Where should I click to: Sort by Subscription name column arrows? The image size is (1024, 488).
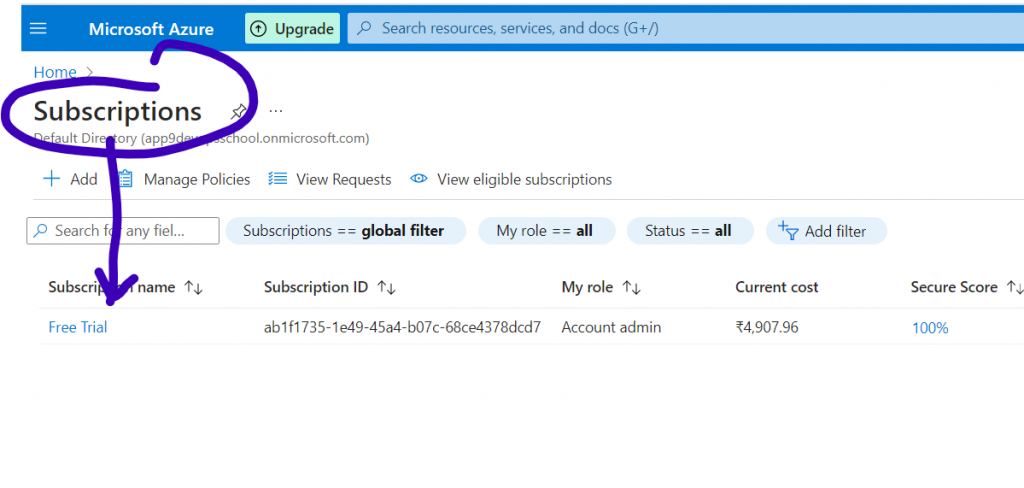click(x=193, y=288)
